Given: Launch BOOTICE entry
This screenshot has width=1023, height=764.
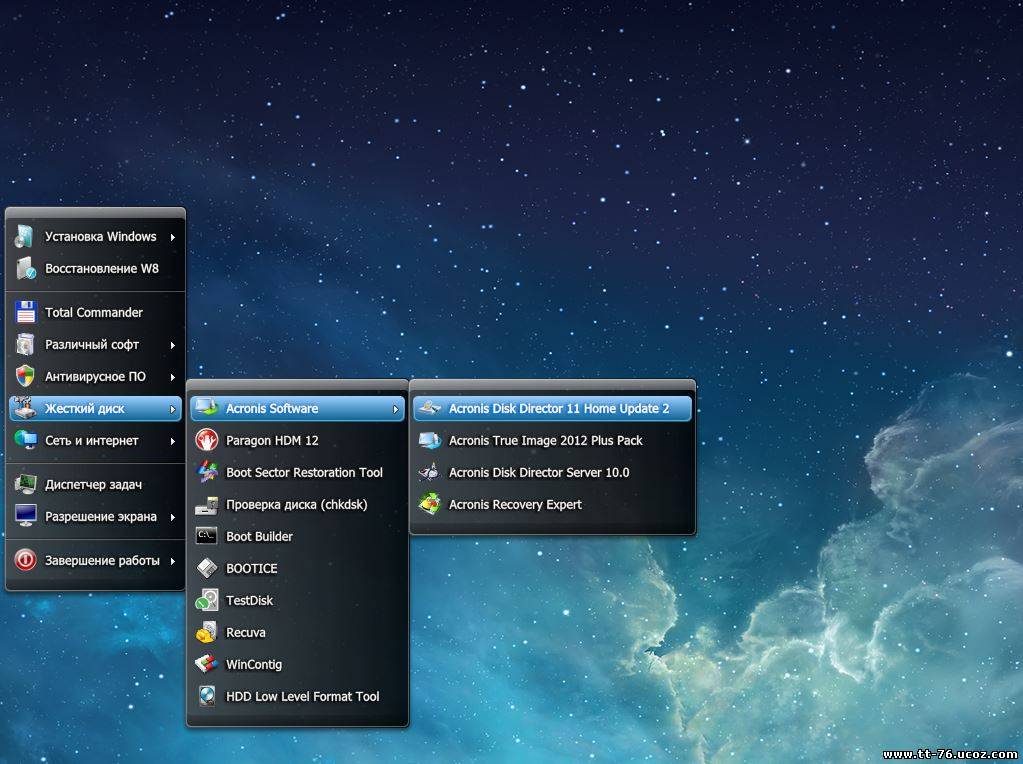Looking at the screenshot, I should pyautogui.click(x=298, y=568).
